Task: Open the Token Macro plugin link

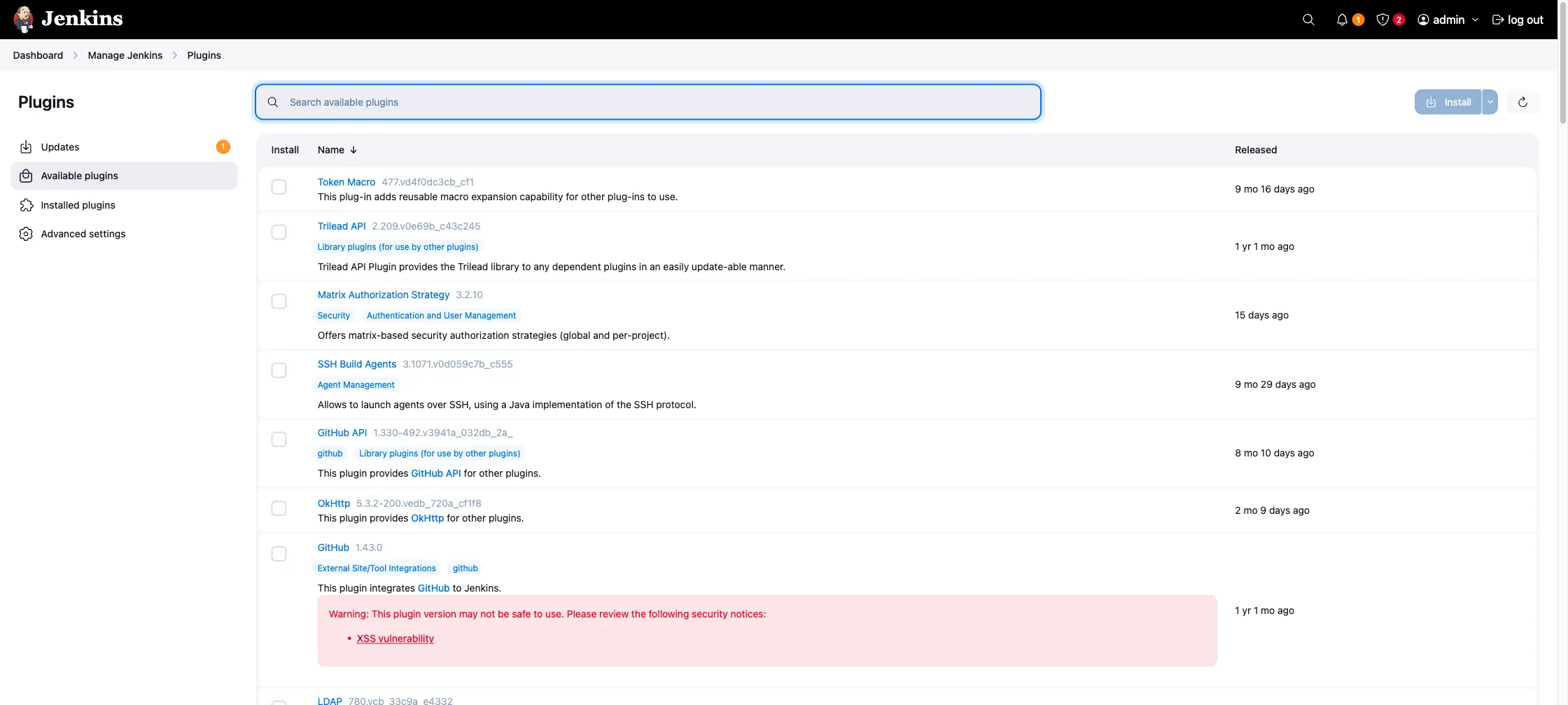Action: (x=346, y=182)
